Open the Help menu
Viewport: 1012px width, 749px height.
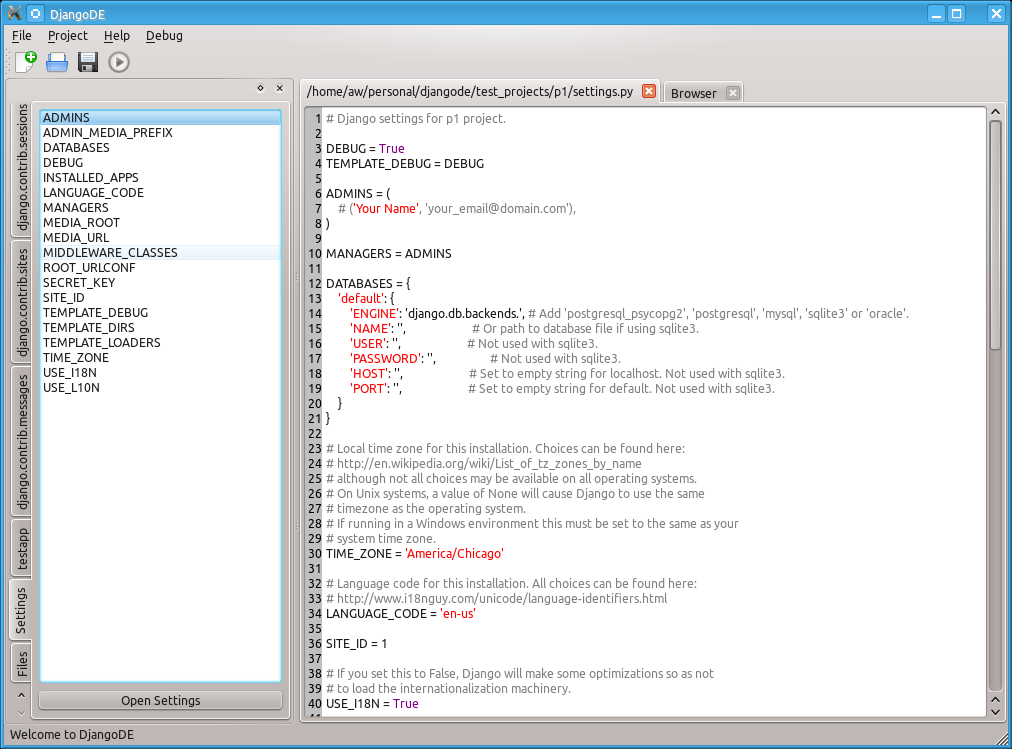click(x=117, y=35)
